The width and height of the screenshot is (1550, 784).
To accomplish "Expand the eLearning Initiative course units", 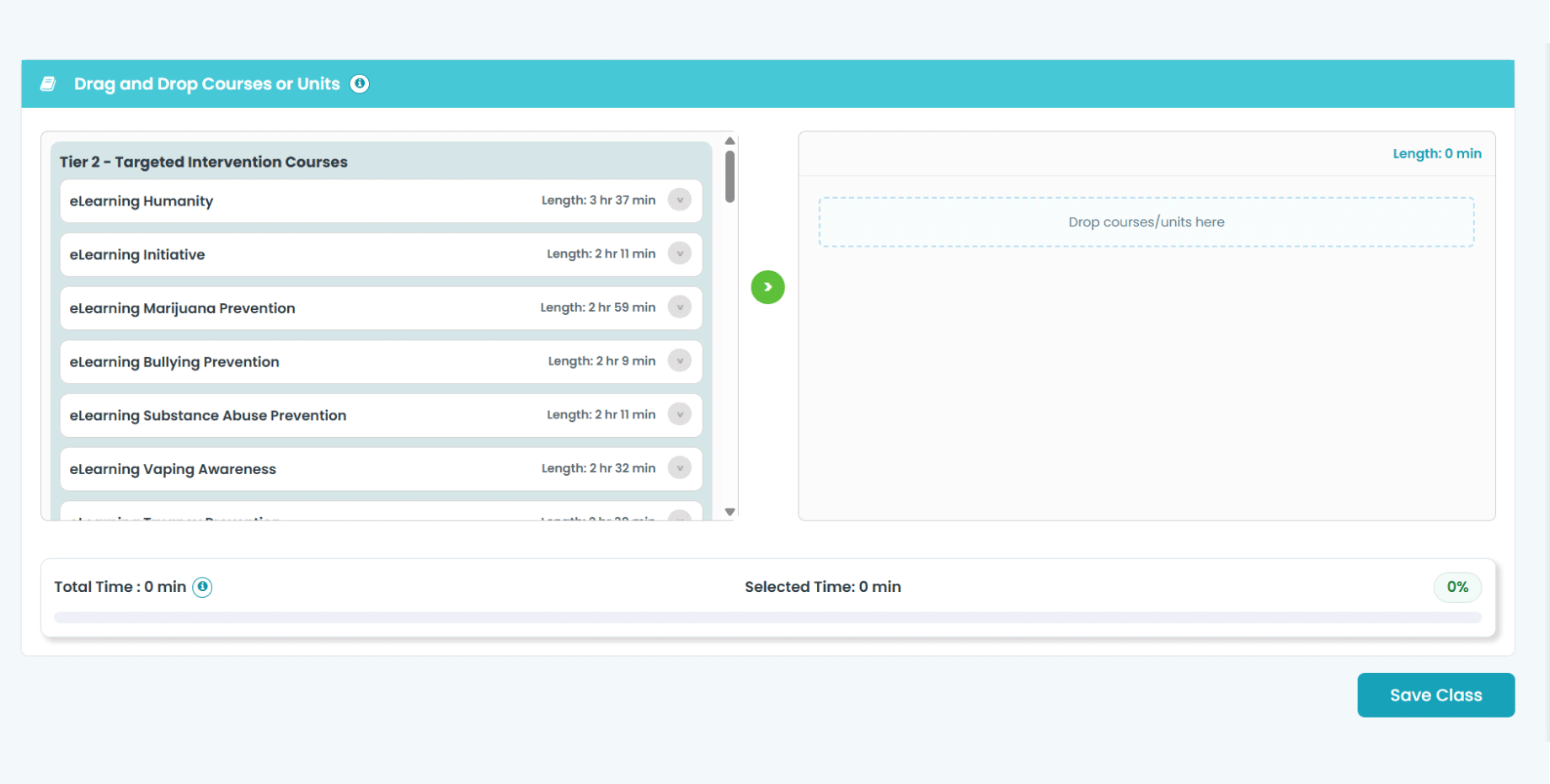I will coord(680,253).
